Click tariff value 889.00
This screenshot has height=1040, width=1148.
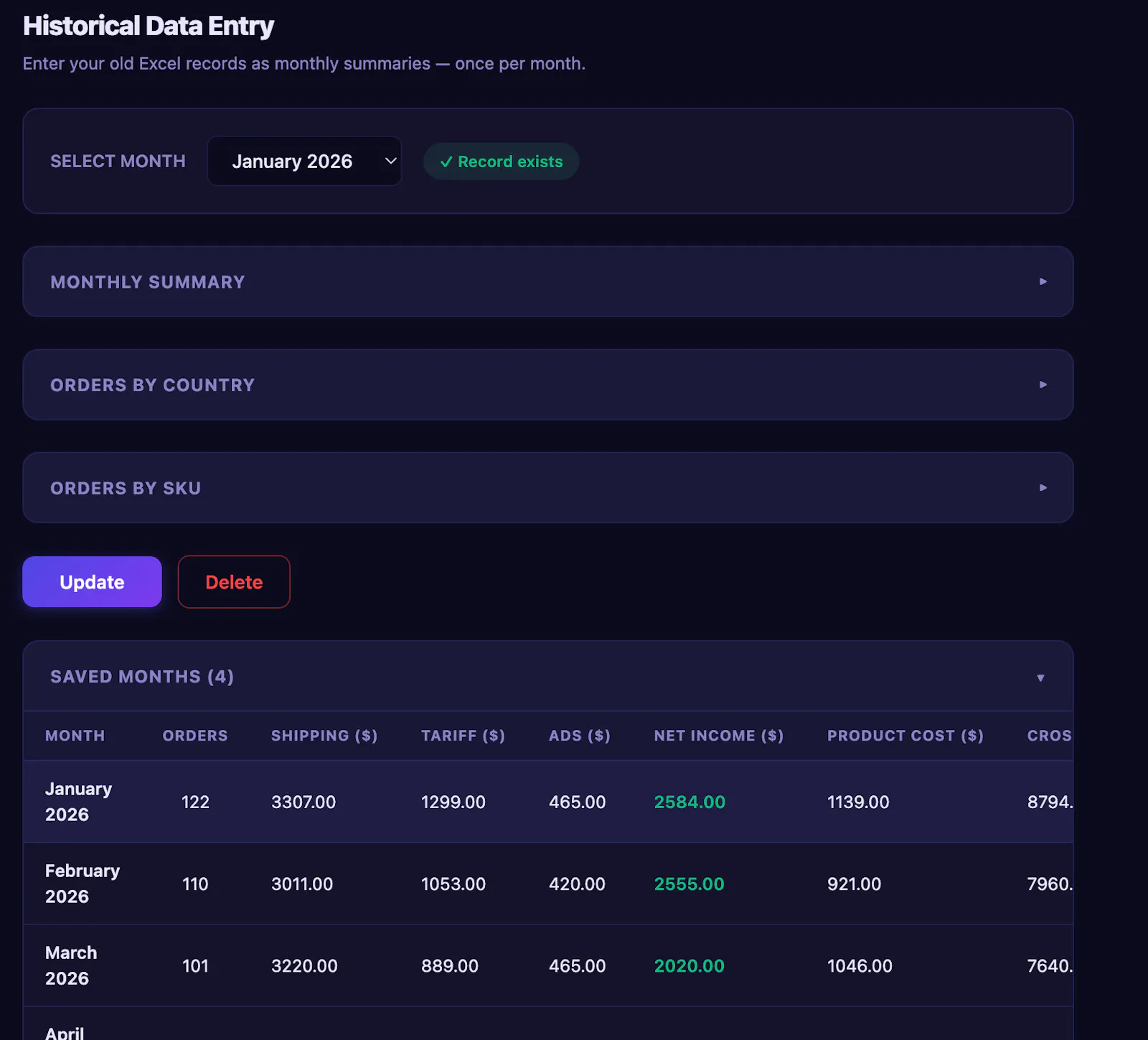click(450, 965)
